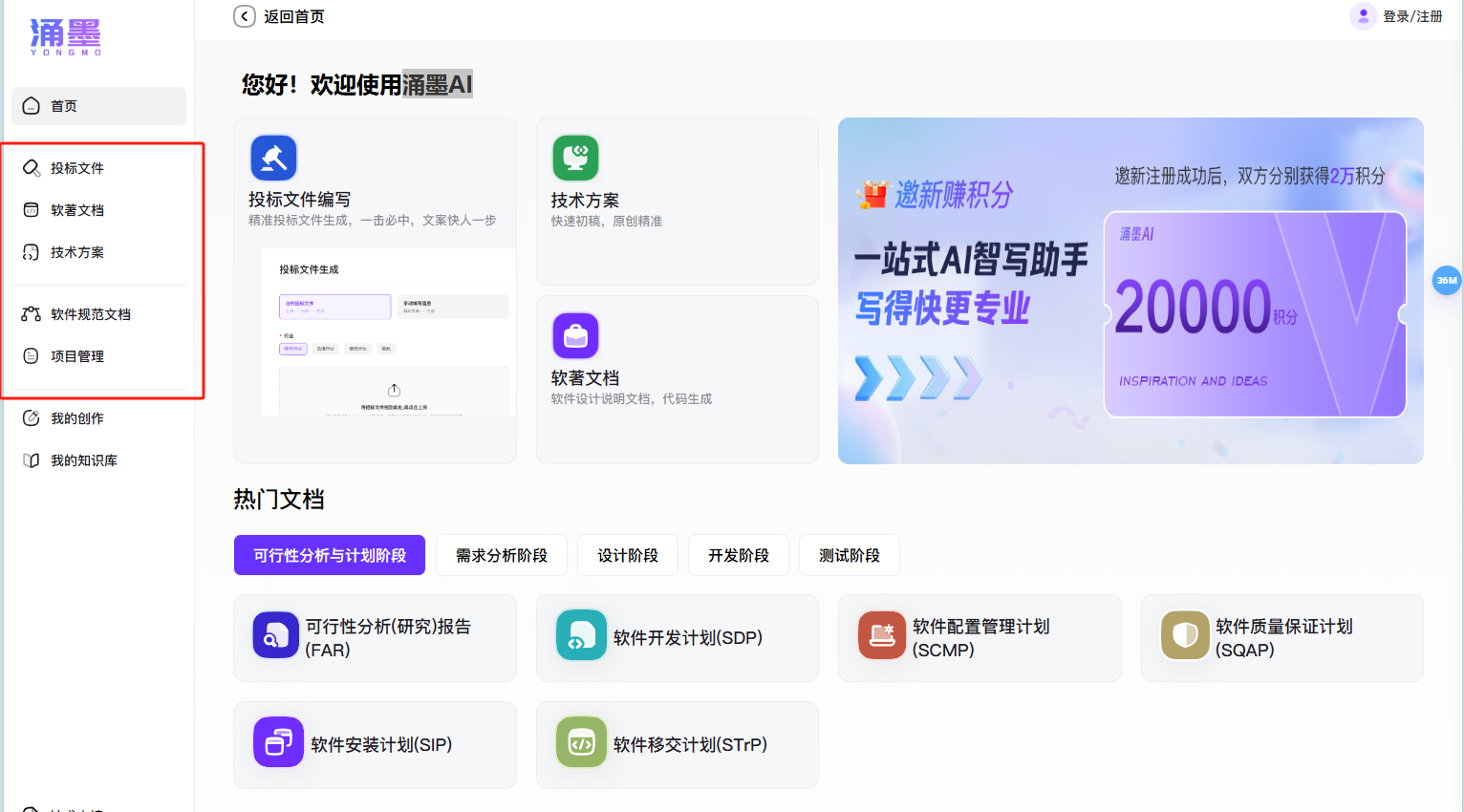The height and width of the screenshot is (812, 1464).
Task: Click the blue 36M floating badge
Action: click(x=1447, y=280)
